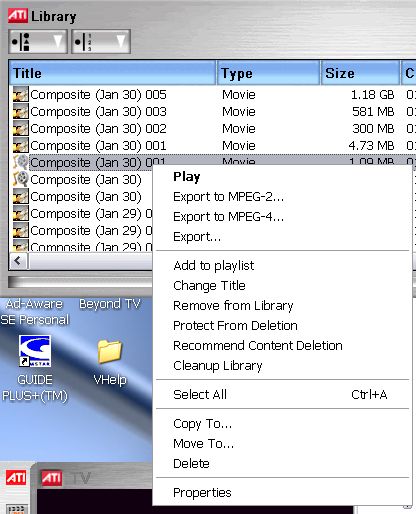Image resolution: width=416 pixels, height=514 pixels.
Task: Select Remove from Library option
Action: [x=233, y=306]
